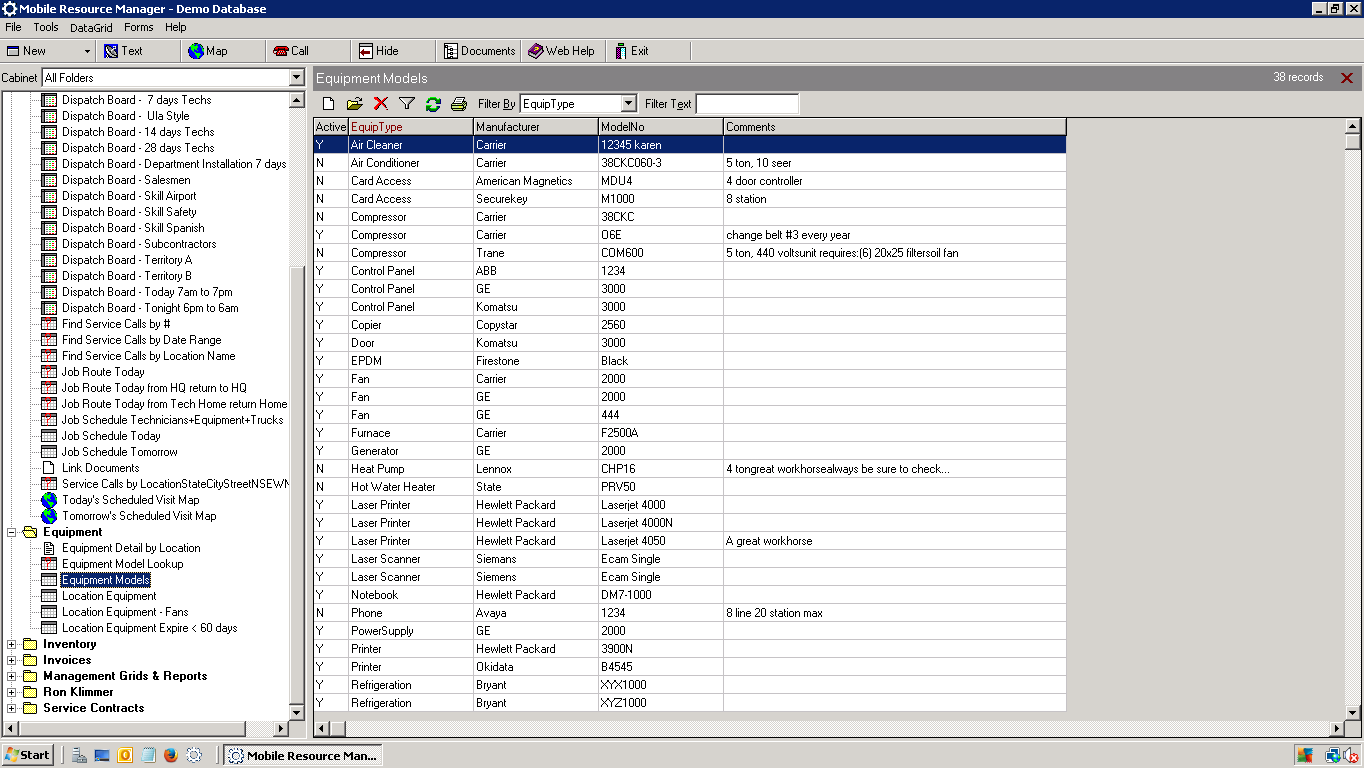1364x768 pixels.
Task: Select the Phone Avaya row
Action: click(x=690, y=613)
